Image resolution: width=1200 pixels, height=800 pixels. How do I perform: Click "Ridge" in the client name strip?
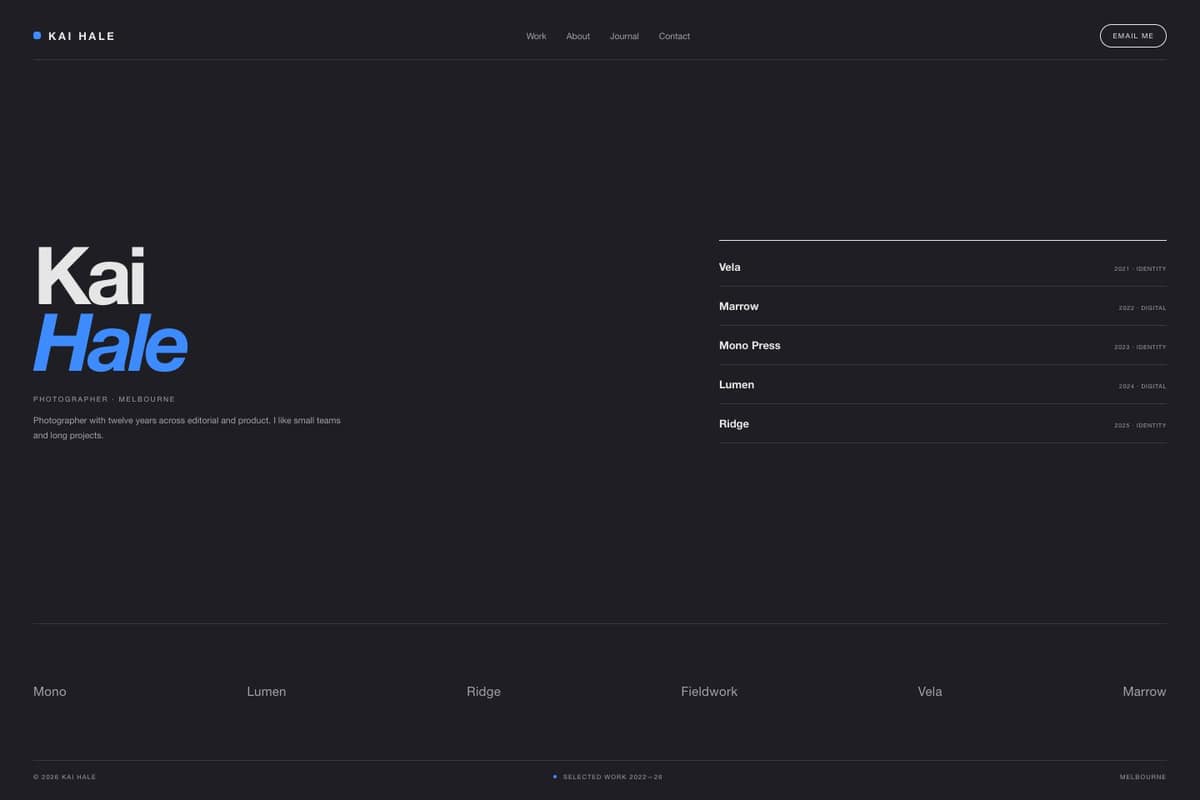[484, 691]
